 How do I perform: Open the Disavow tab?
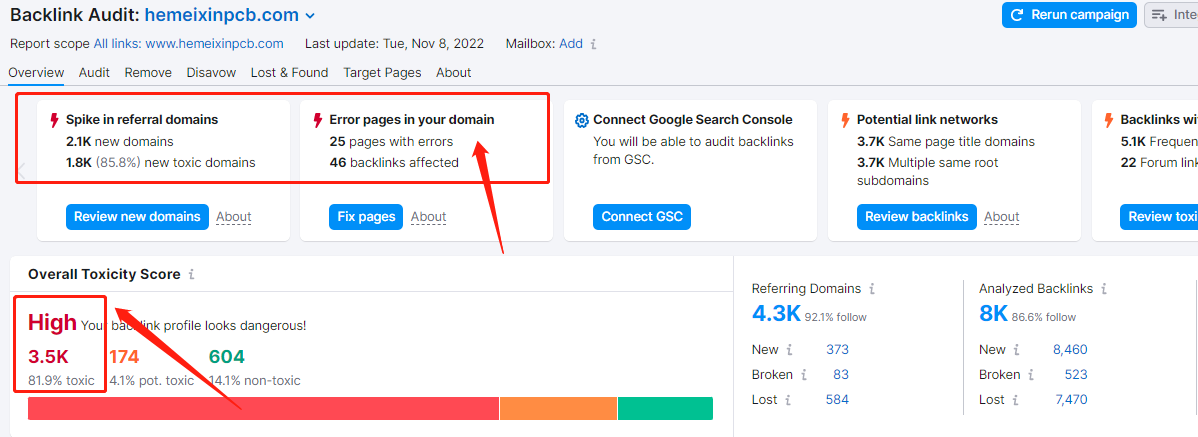point(211,73)
